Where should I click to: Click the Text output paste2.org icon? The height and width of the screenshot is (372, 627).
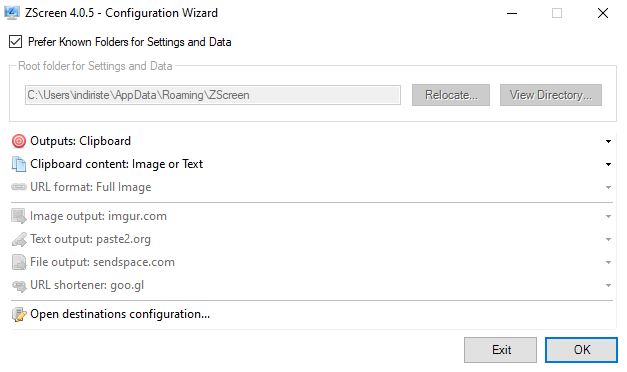coord(19,240)
